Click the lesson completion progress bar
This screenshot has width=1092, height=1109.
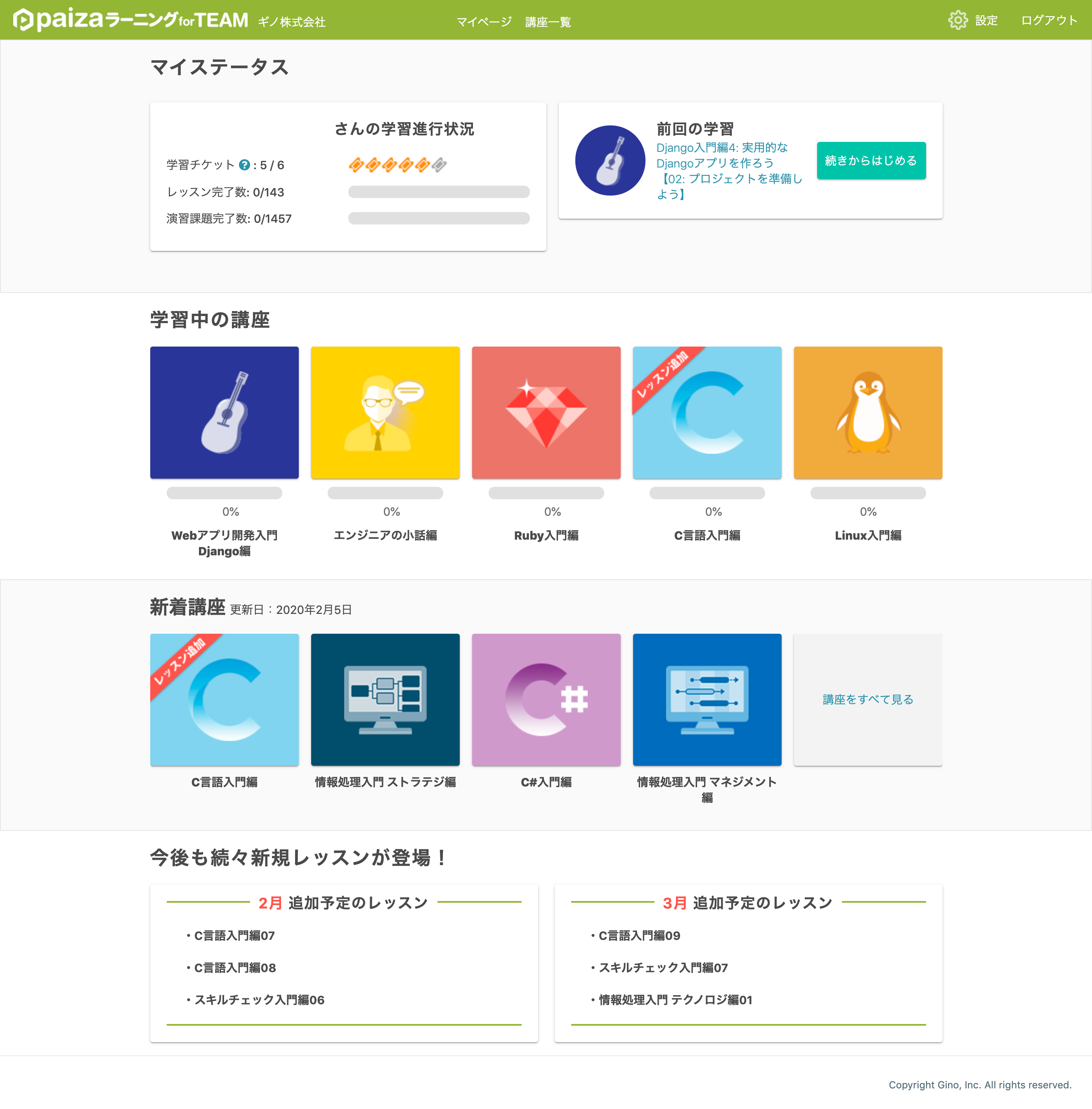click(438, 191)
